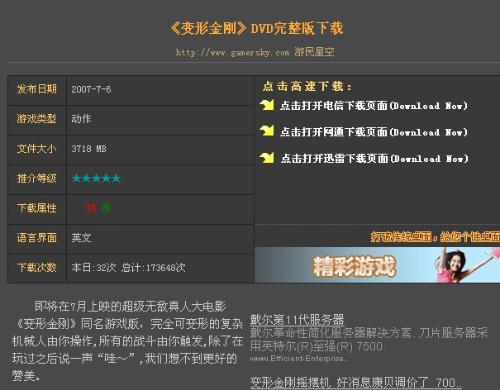Click the 2007-7-6 date value
This screenshot has width=500, height=390.
[91, 89]
